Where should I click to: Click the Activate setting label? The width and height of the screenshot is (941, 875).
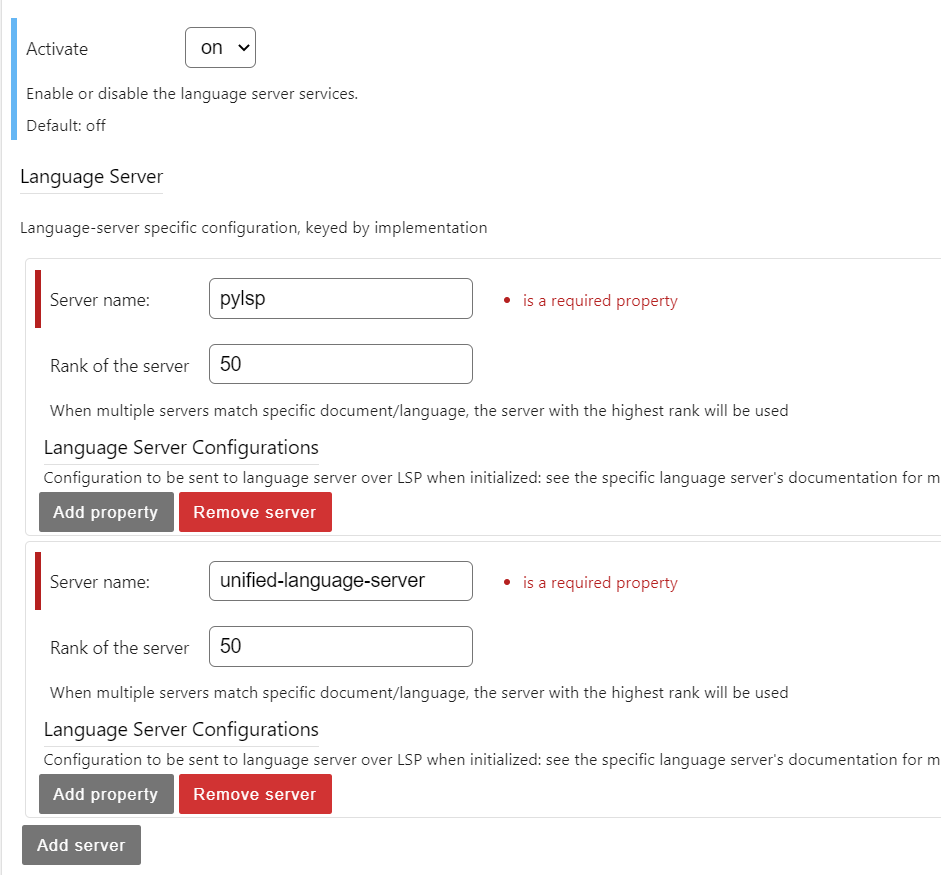57,49
